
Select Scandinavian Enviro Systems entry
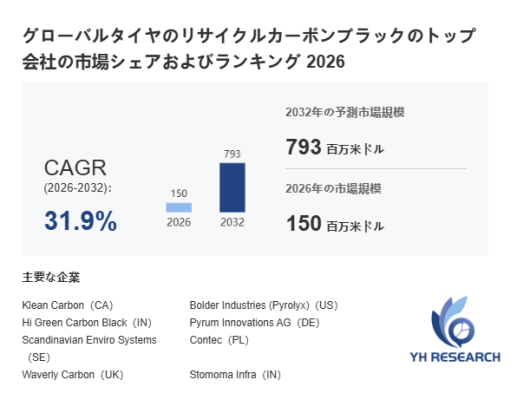[x=89, y=348]
